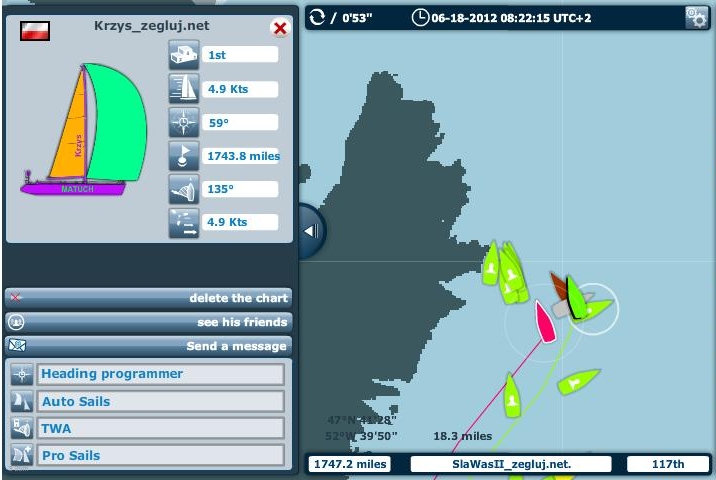This screenshot has width=716, height=480.
Task: Select the Auto Sails option
Action: (x=148, y=401)
